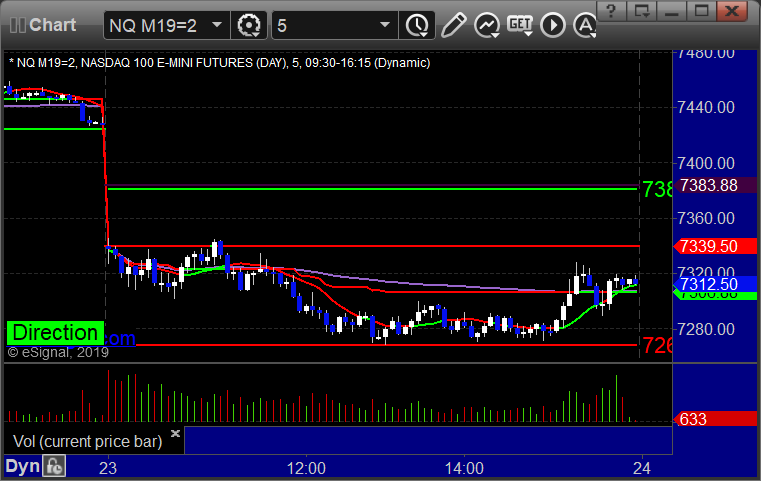Screen dimensions: 761x481
Task: Open the circled A alerts icon
Action: point(585,25)
